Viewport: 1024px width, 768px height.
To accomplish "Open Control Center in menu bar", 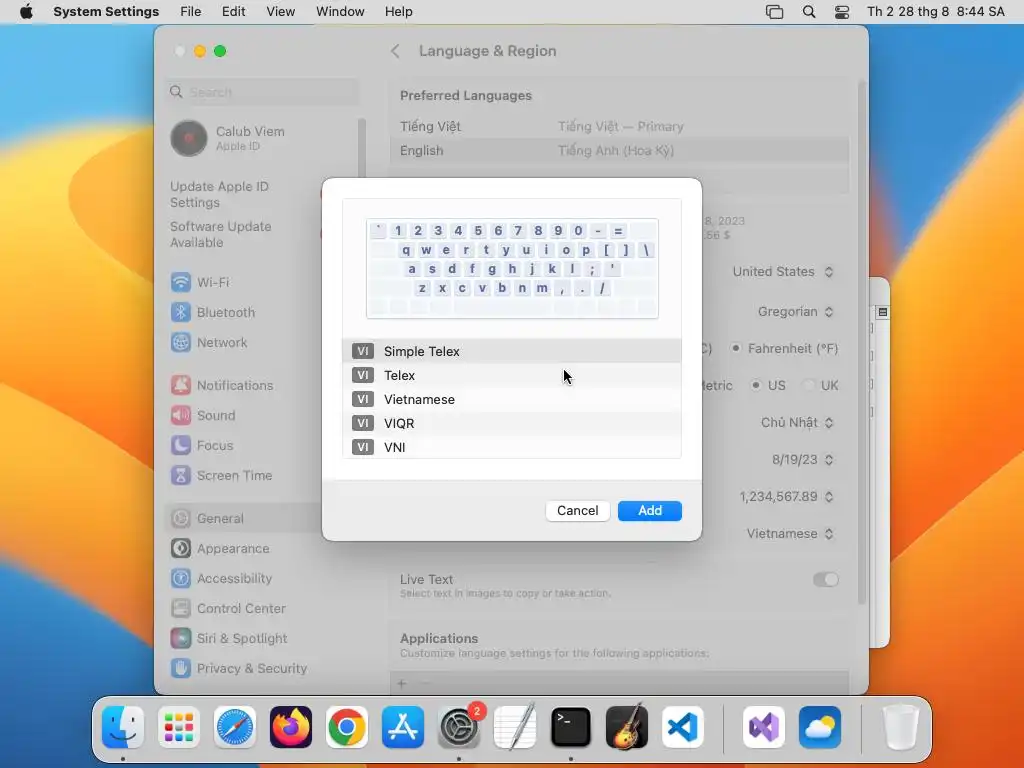I will click(x=842, y=12).
